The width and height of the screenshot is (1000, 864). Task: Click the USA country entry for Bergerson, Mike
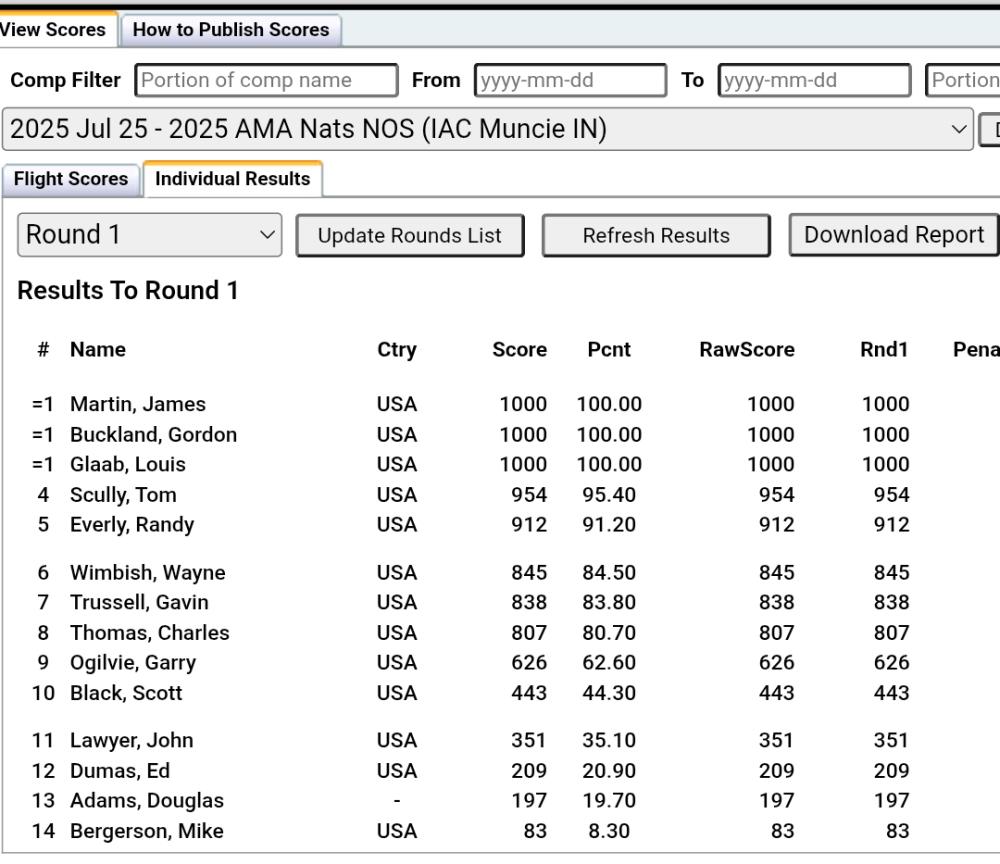coord(397,831)
